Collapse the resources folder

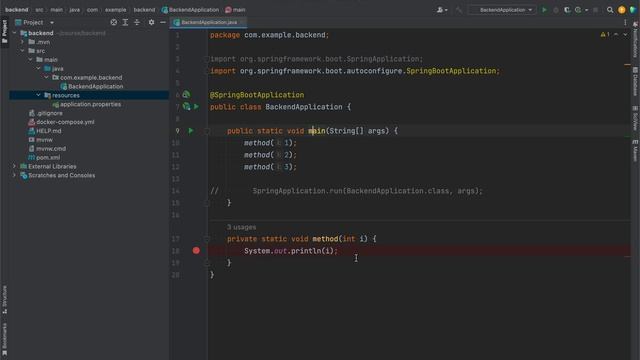coord(39,95)
